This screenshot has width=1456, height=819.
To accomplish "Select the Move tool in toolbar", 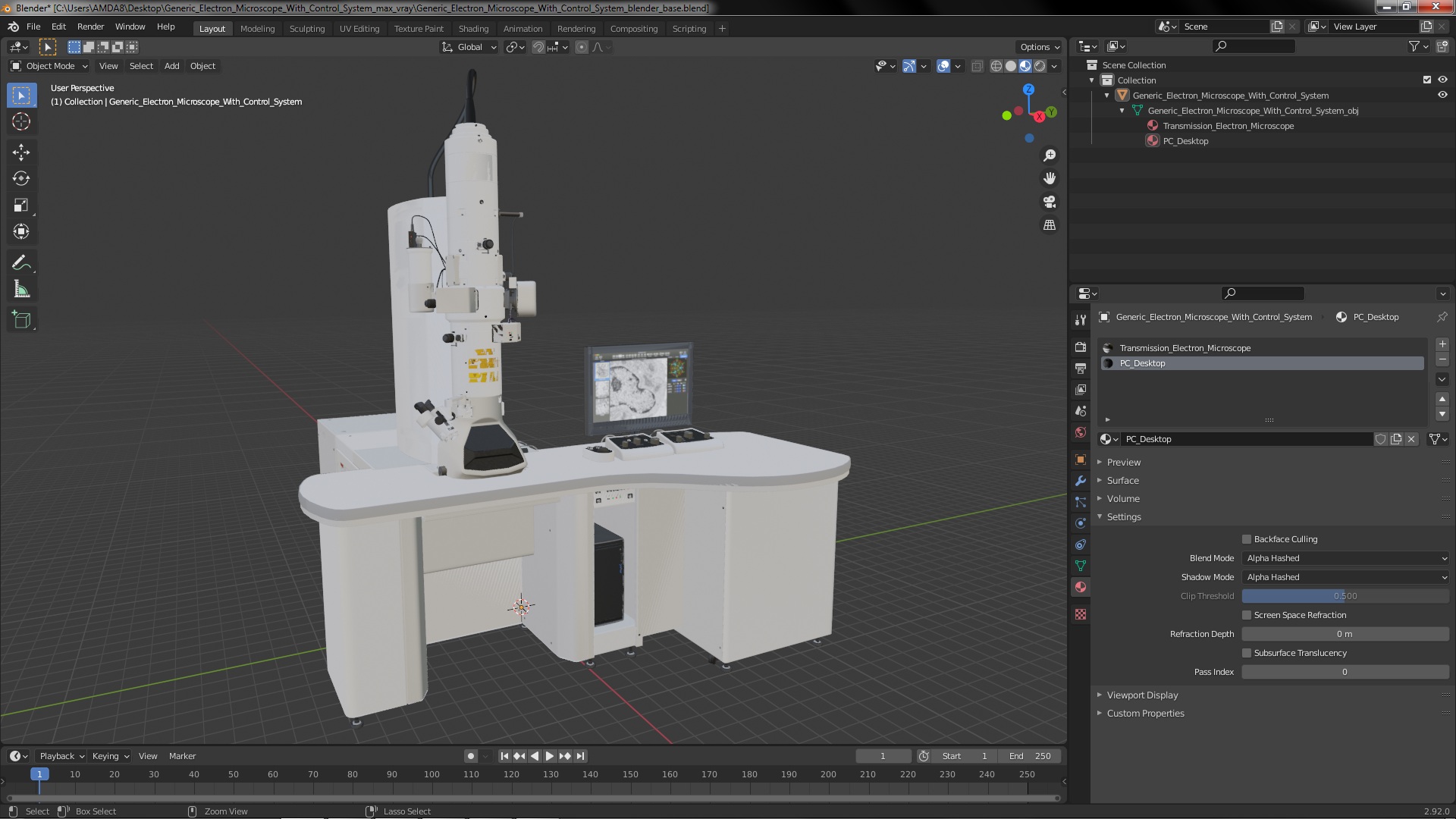I will (x=21, y=152).
